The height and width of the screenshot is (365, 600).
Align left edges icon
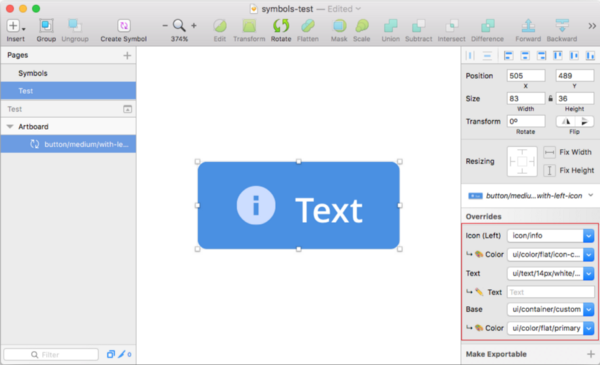click(x=508, y=56)
